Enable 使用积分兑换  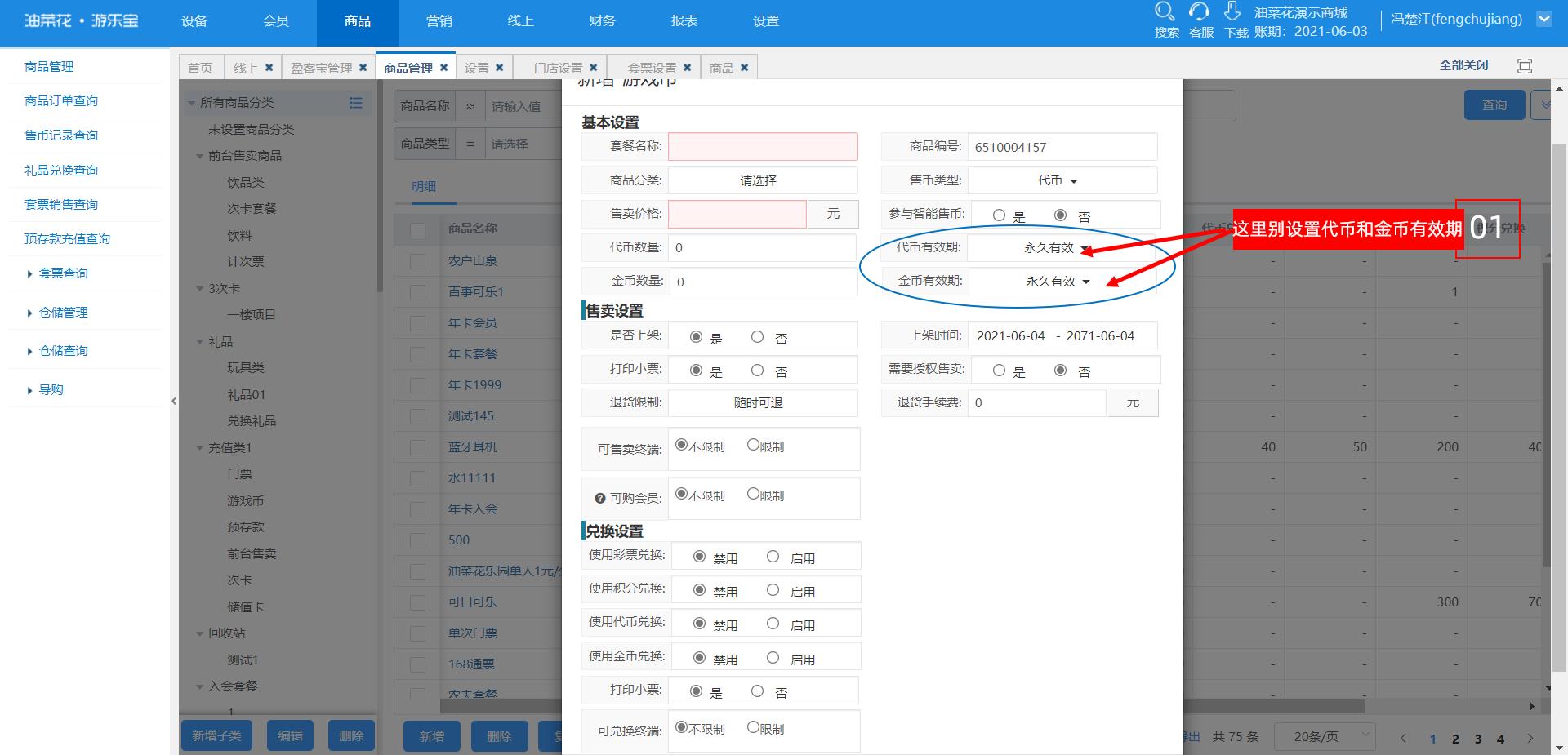[x=773, y=590]
